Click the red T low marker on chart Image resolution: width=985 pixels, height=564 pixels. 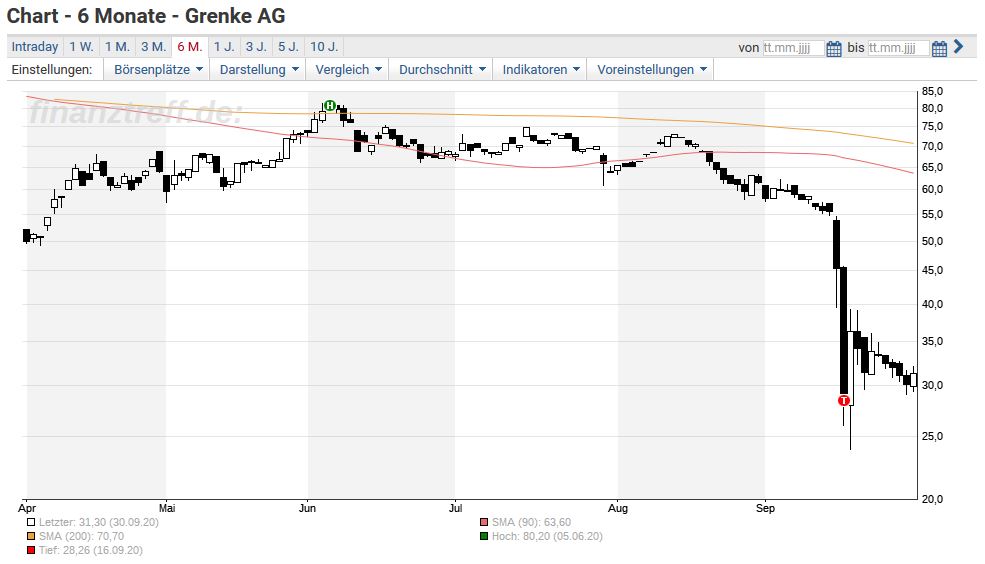pos(844,401)
